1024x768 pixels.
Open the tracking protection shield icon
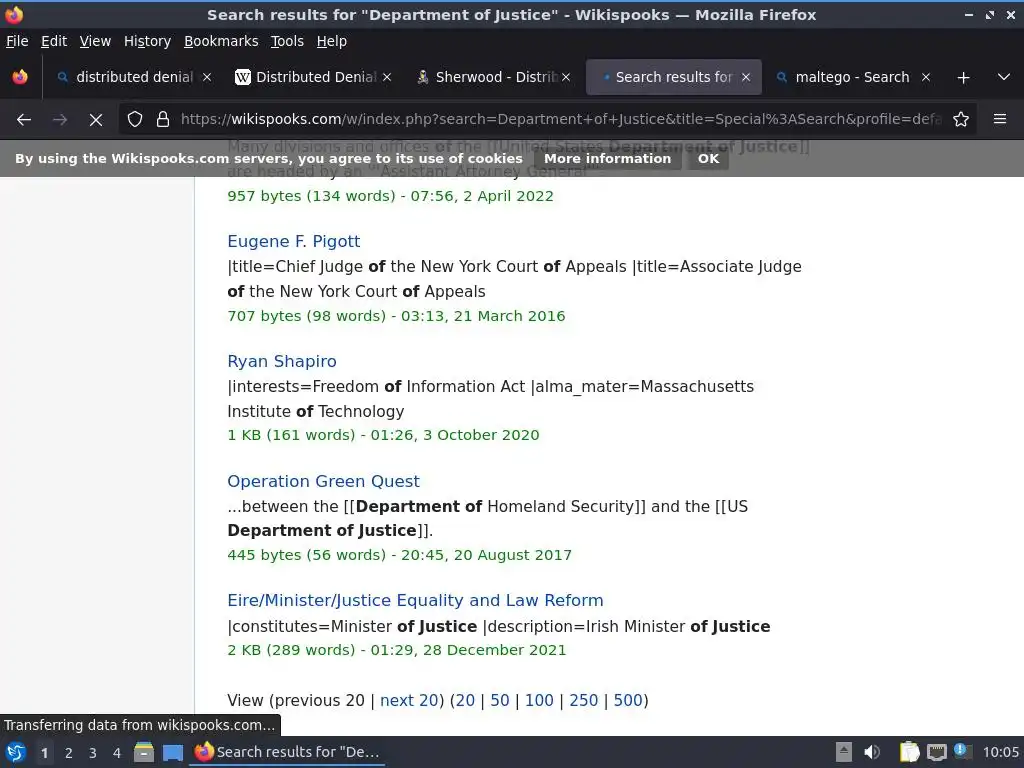135,120
